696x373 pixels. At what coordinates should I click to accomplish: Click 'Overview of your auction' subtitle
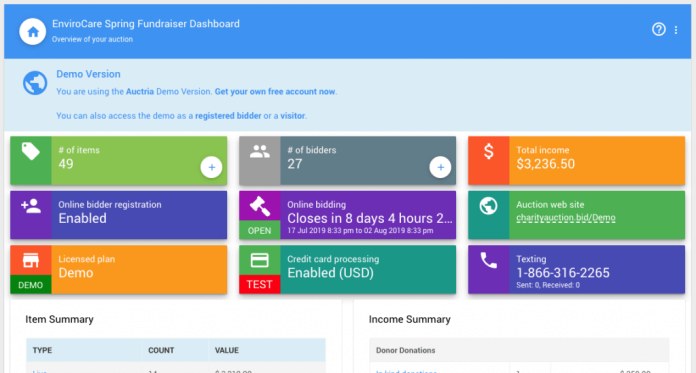pyautogui.click(x=92, y=39)
